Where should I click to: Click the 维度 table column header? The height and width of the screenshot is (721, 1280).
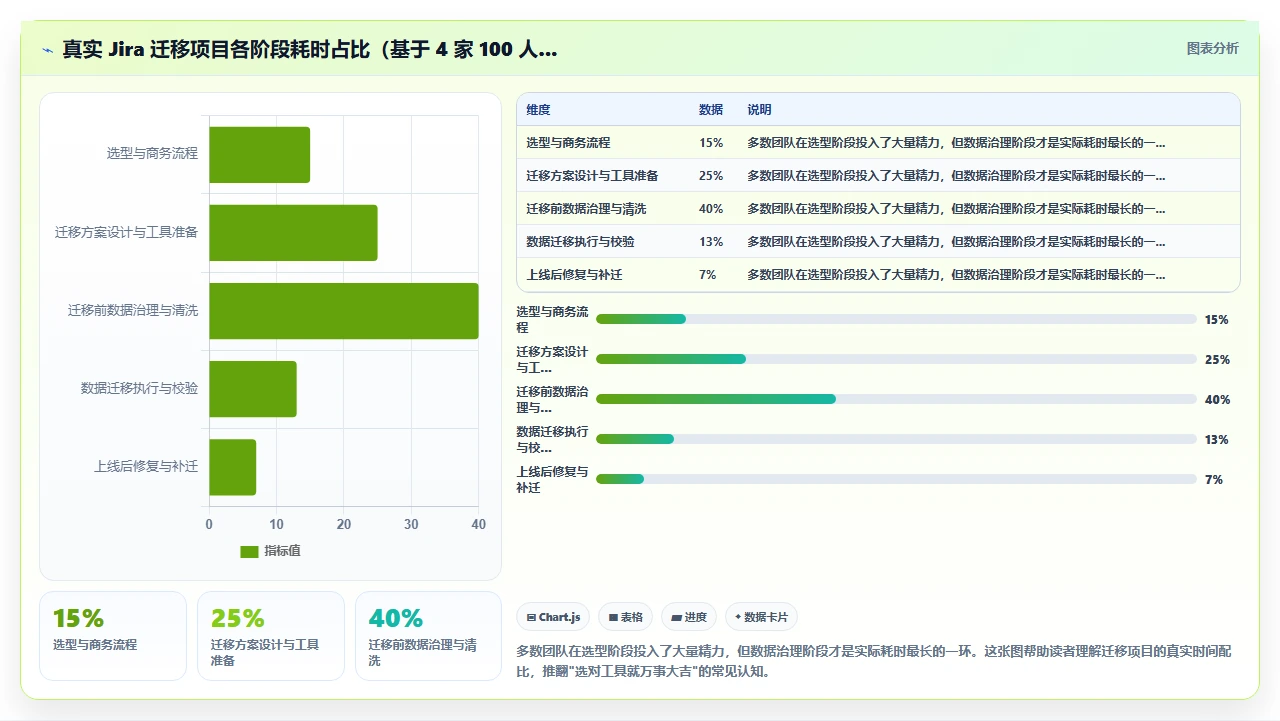pyautogui.click(x=538, y=110)
